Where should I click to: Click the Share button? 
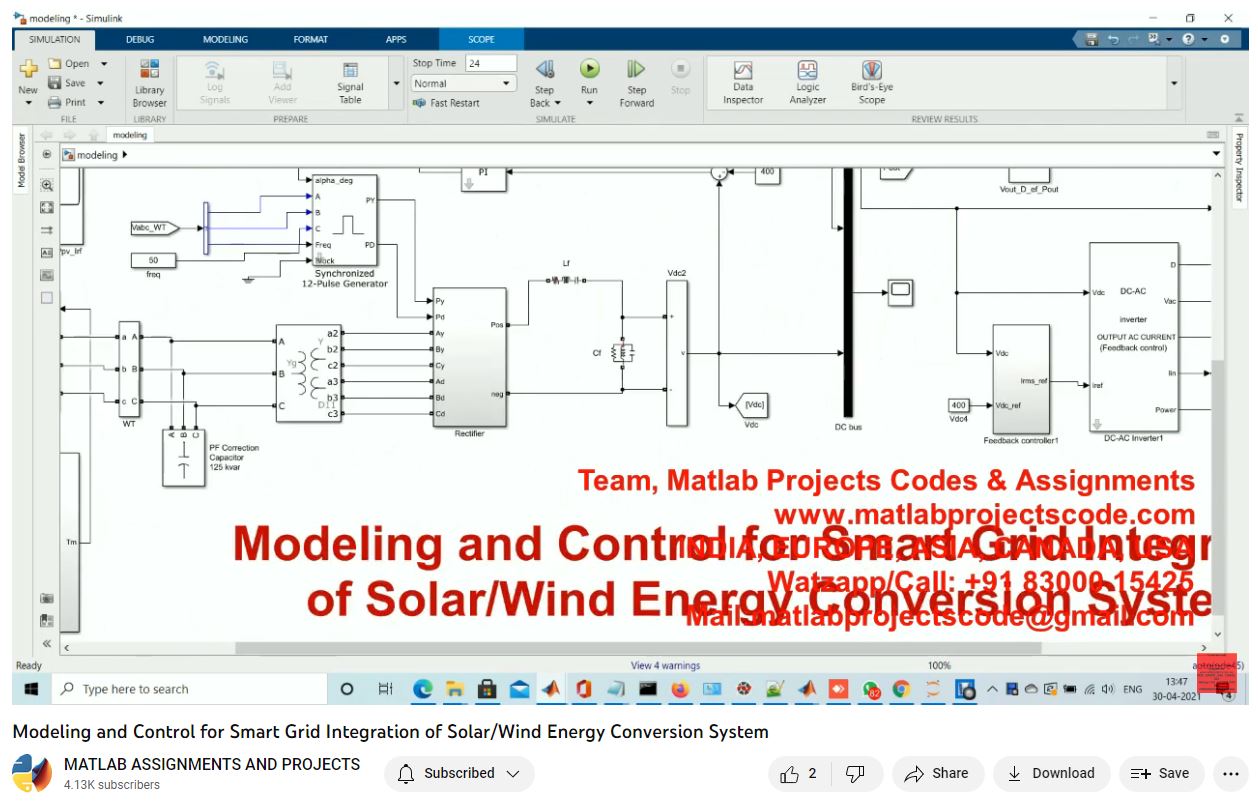(937, 773)
